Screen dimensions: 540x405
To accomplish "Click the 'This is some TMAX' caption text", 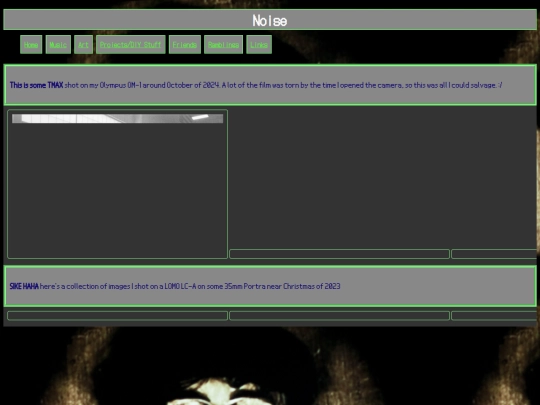I will (37, 85).
